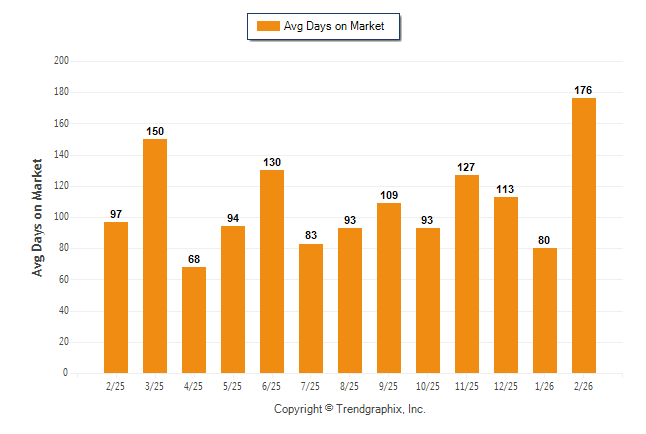Click the 5/25 bar showing 94
The image size is (646, 434).
coord(233,299)
